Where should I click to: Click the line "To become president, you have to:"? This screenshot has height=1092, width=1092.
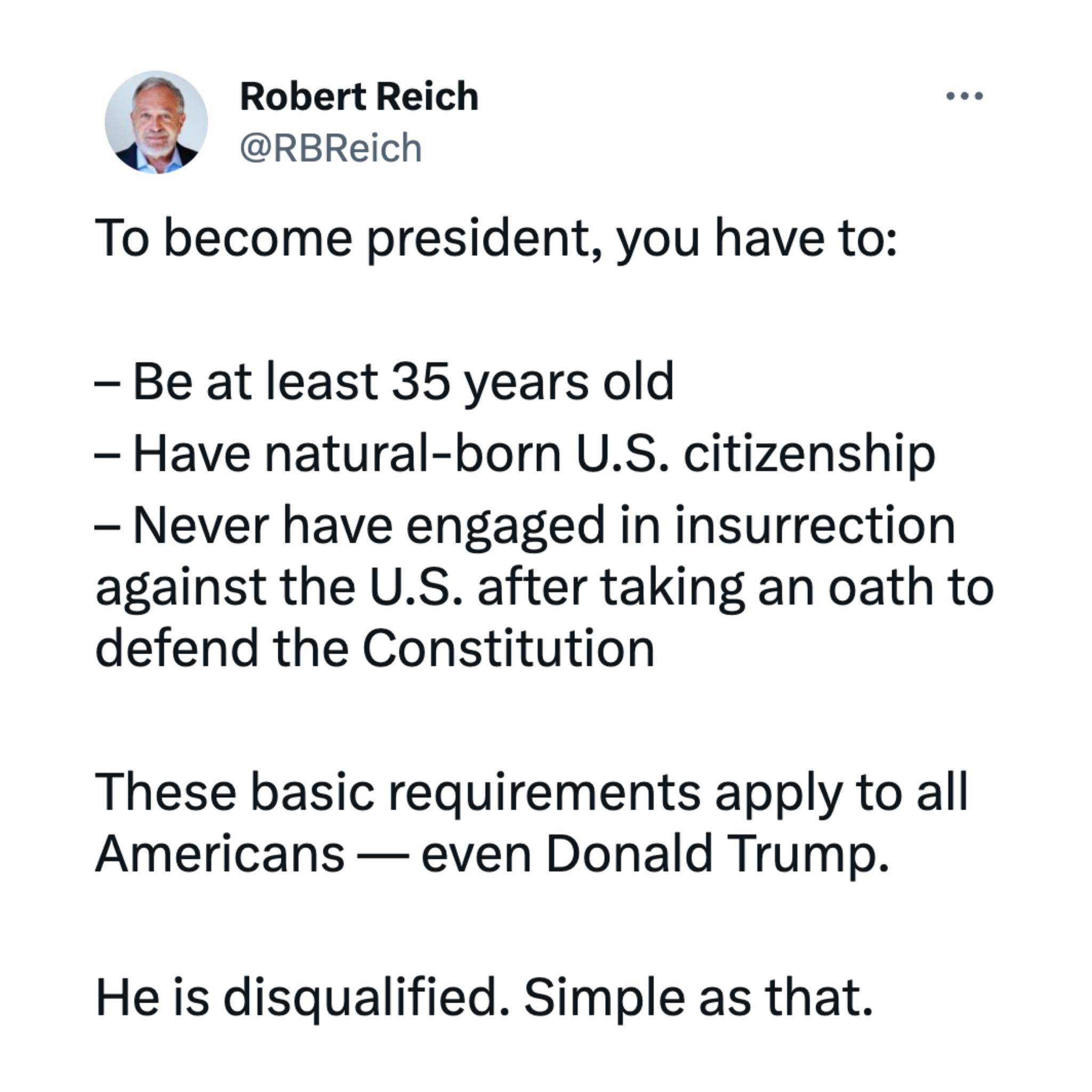tap(496, 238)
